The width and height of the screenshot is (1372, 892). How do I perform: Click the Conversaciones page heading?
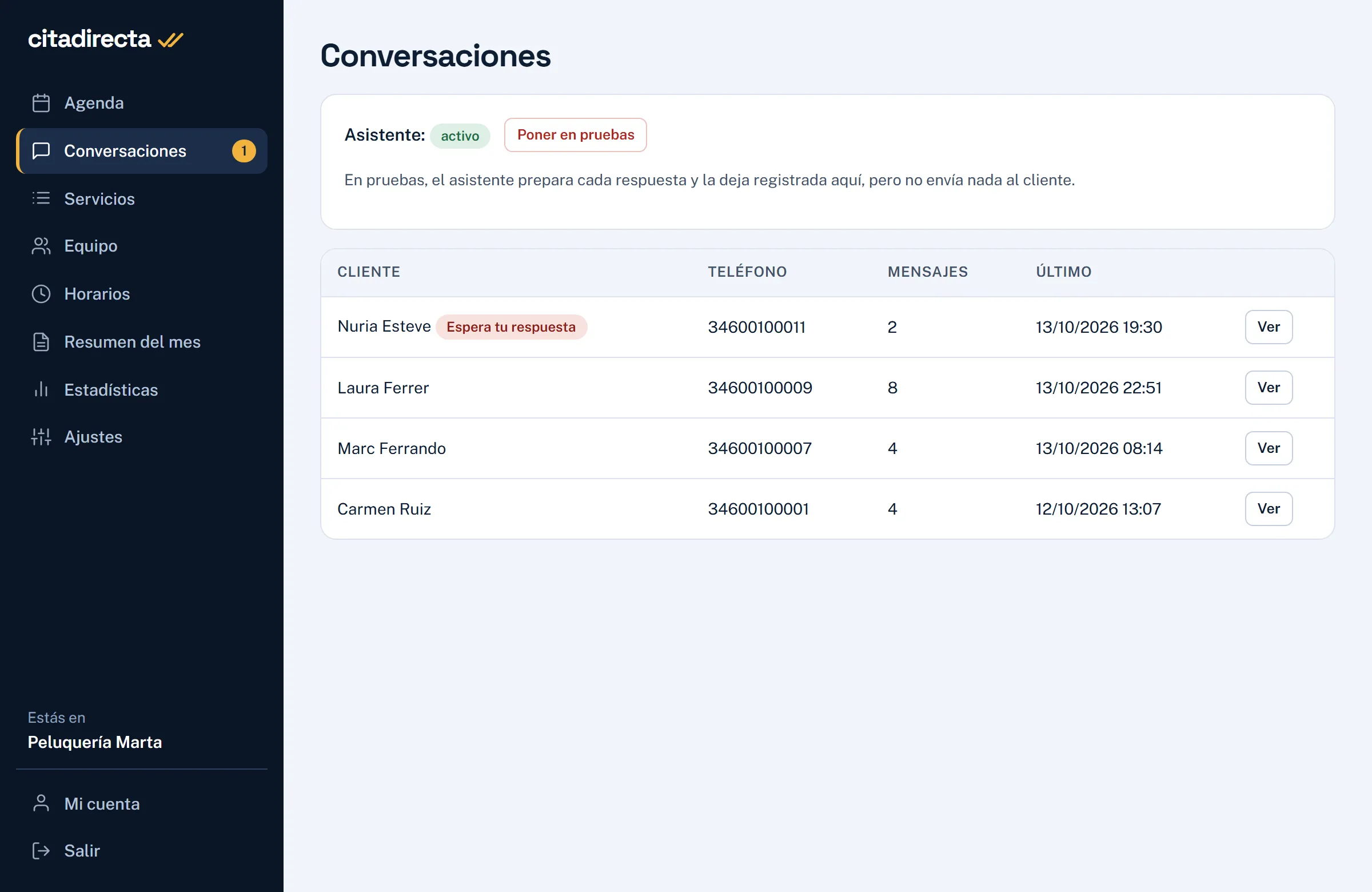pos(435,56)
